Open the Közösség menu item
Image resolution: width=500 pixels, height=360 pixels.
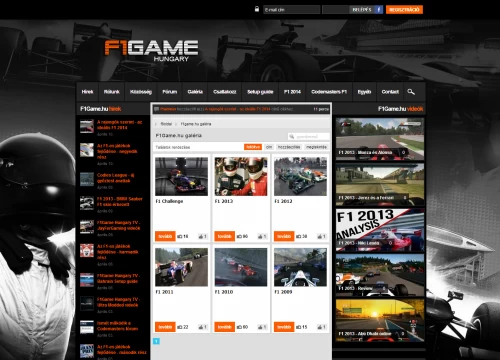click(141, 92)
